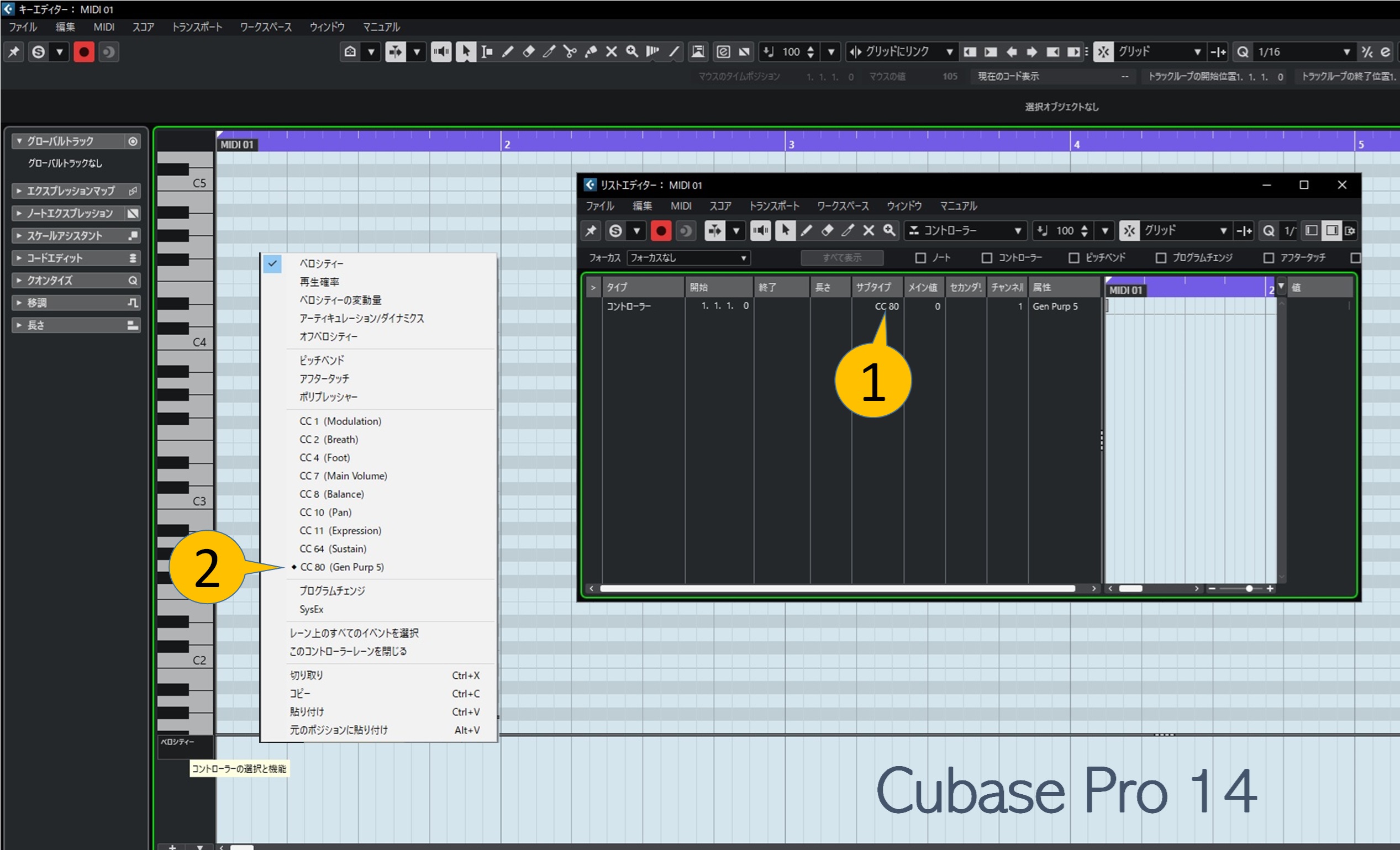This screenshot has height=850, width=1400.
Task: Adjust the List Editor zoom slider handle
Action: [x=1249, y=589]
